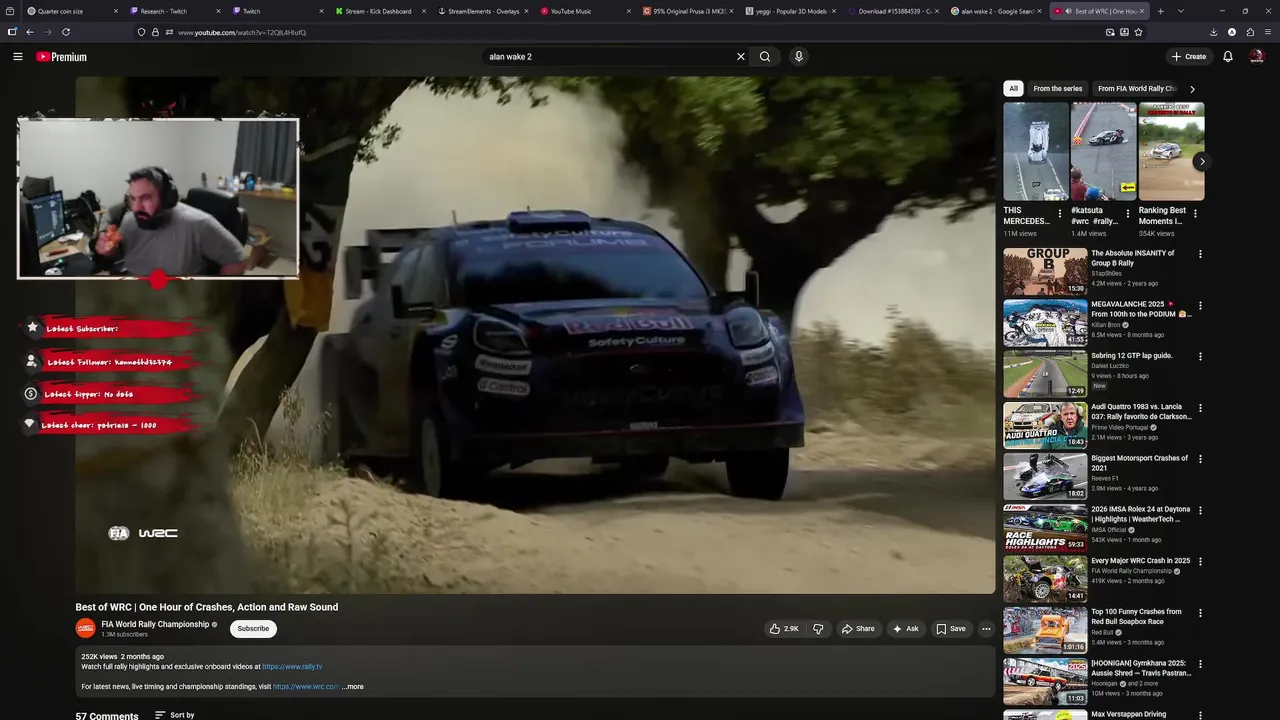The width and height of the screenshot is (1280, 720).
Task: Open the browser extensions menu
Action: tap(1250, 32)
